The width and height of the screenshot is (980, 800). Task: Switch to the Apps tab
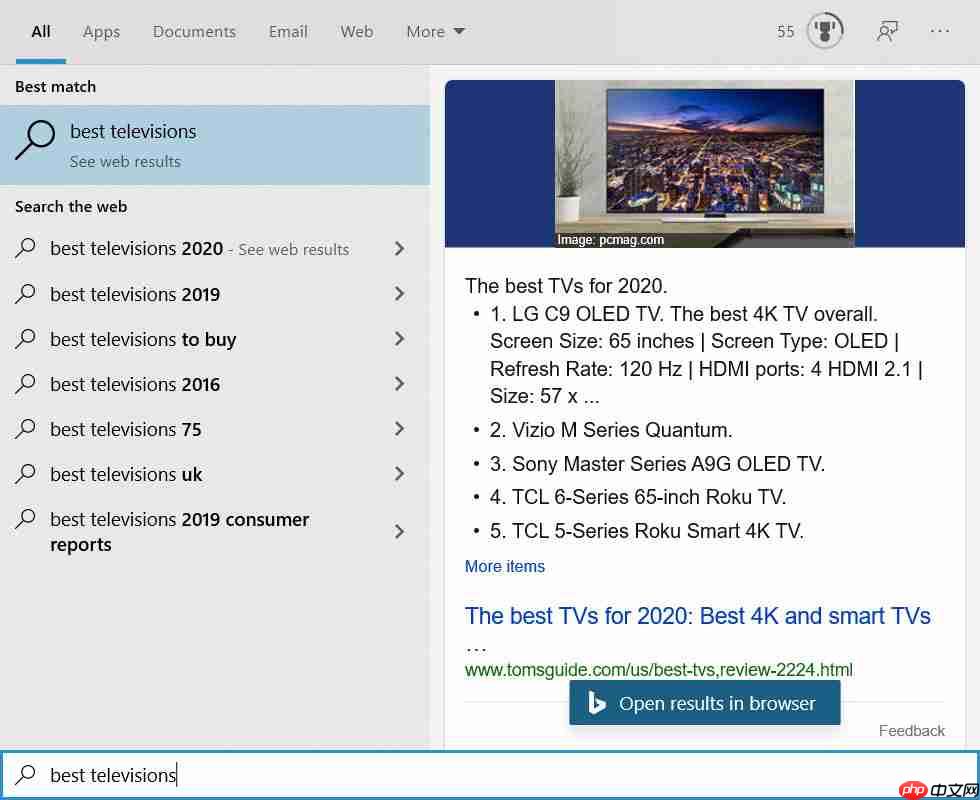(x=101, y=31)
